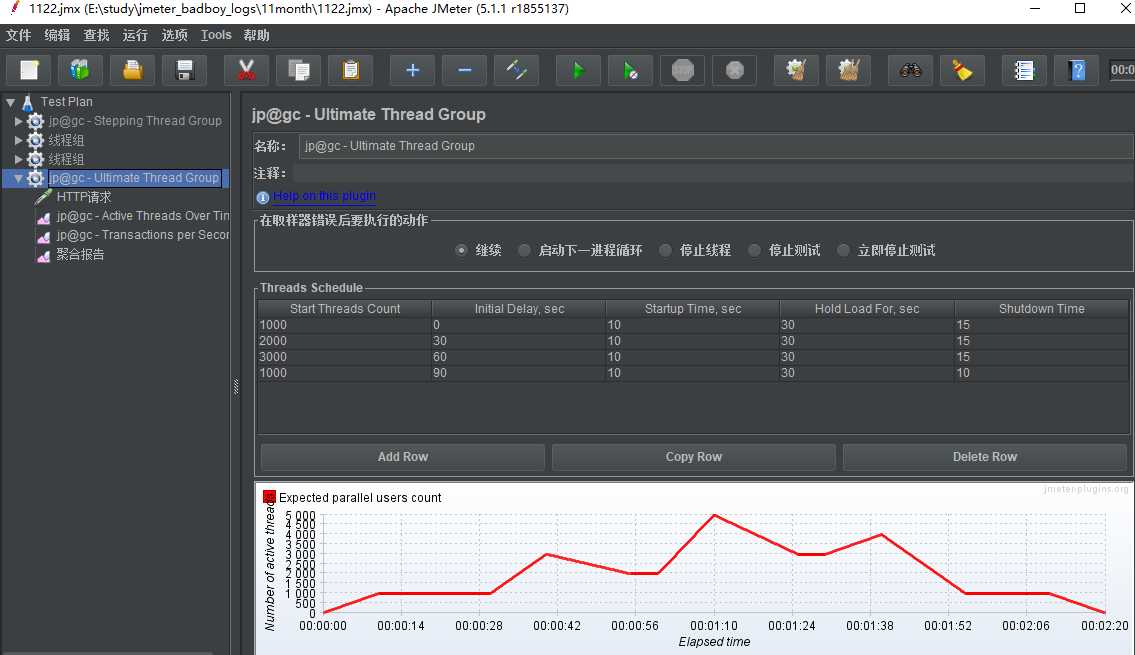The width and height of the screenshot is (1135, 655).
Task: Click the Help question mark icon
Action: [1076, 70]
